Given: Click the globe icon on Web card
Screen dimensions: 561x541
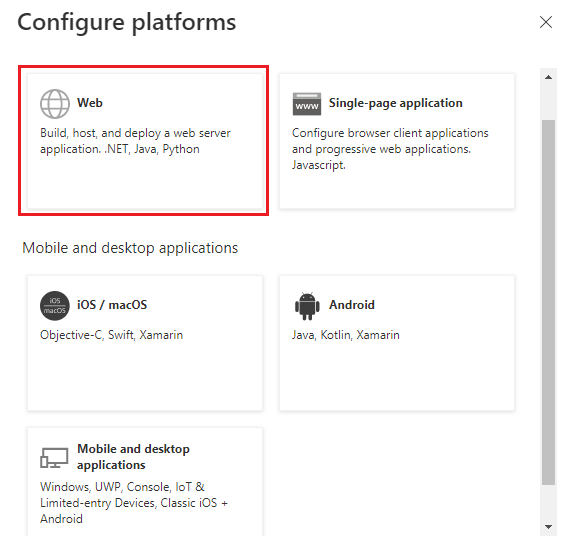Looking at the screenshot, I should point(55,104).
